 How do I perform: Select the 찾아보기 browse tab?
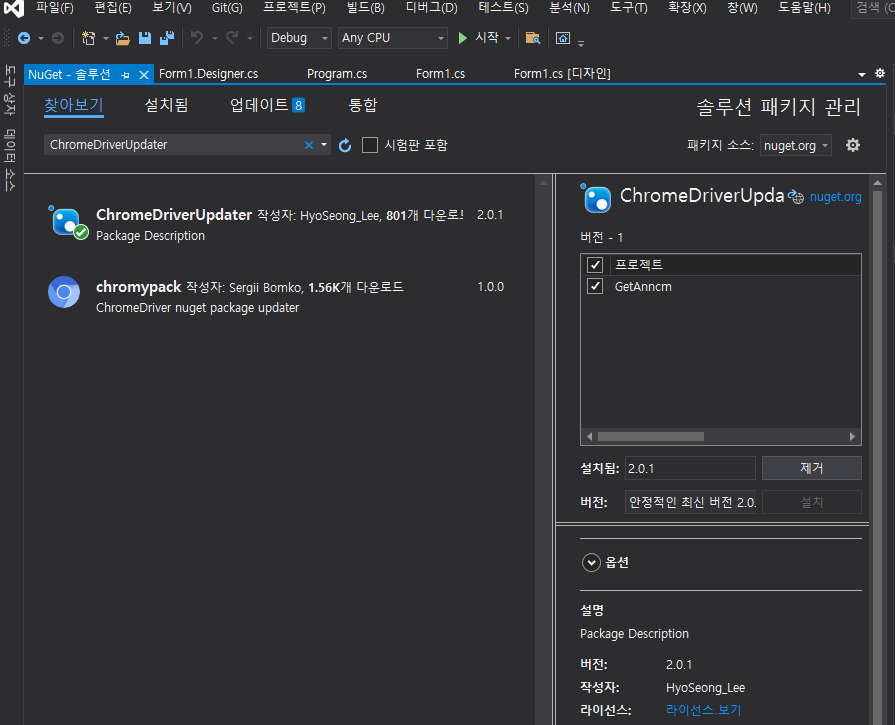click(74, 105)
